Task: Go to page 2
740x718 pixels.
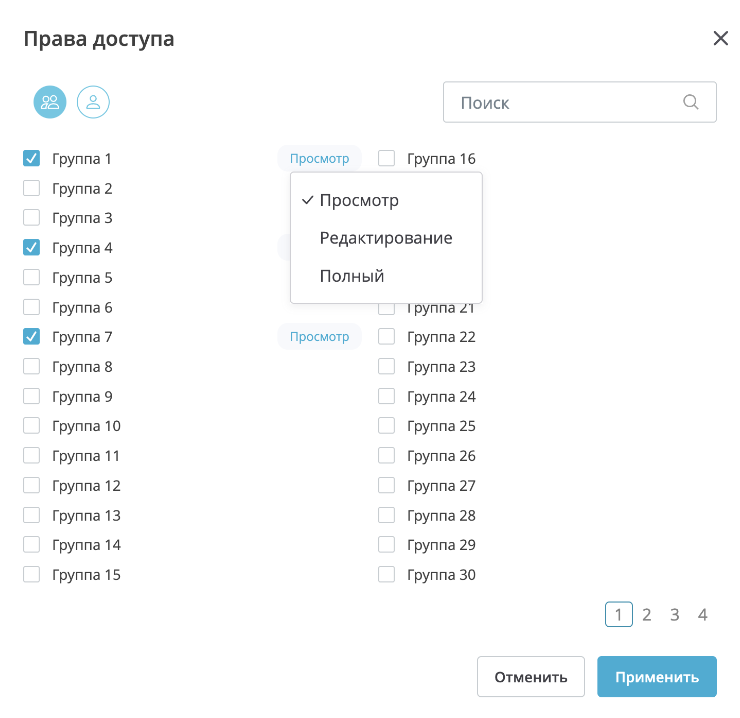Action: click(x=647, y=614)
